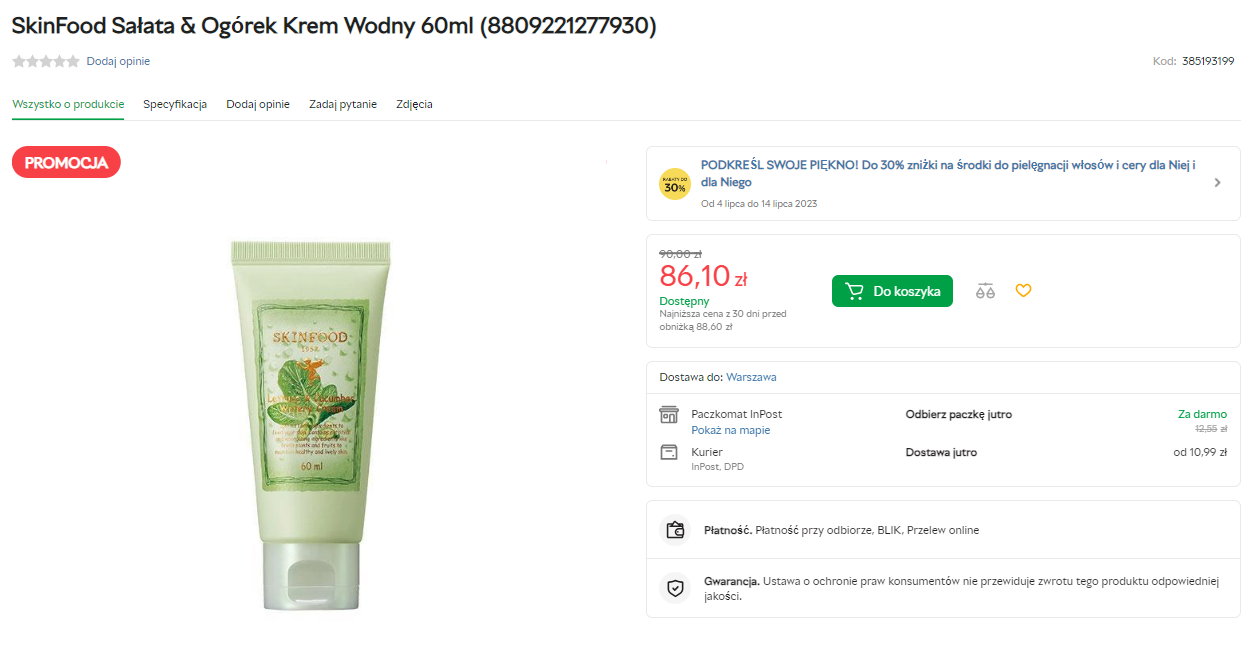Open the Zadaj pytanie tab

[343, 104]
